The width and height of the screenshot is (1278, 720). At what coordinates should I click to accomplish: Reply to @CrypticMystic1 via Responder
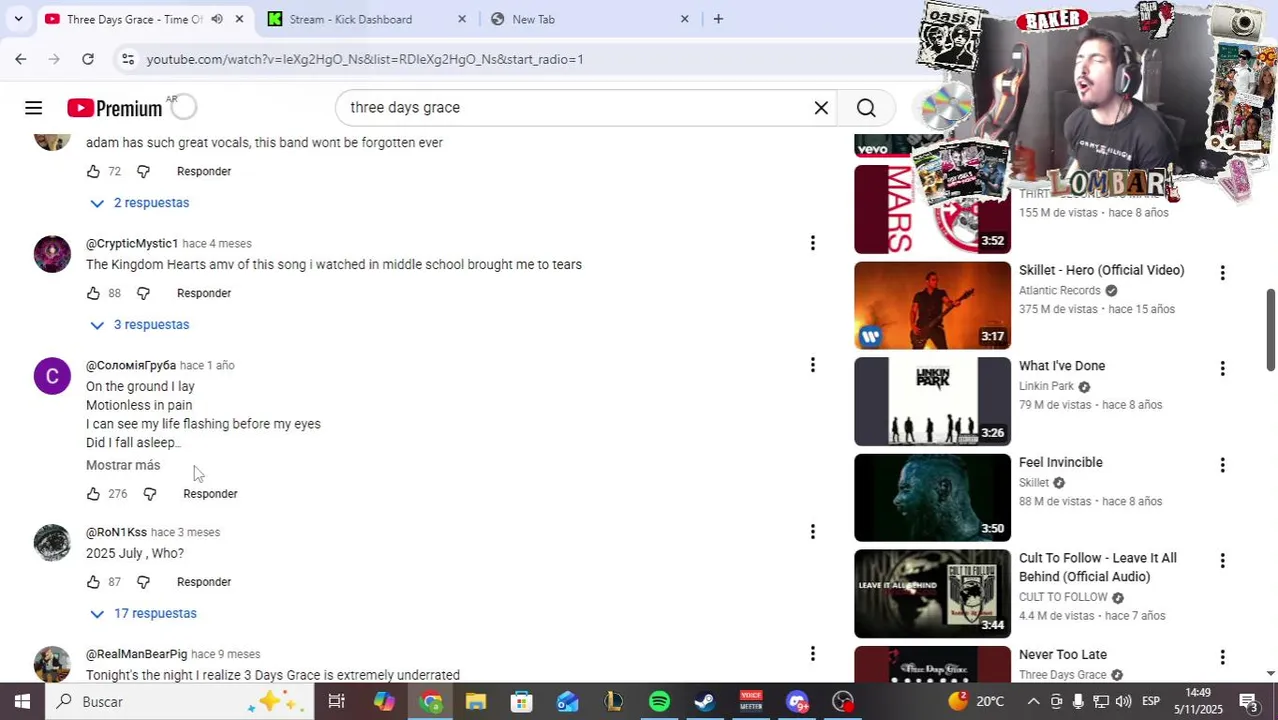coord(204,294)
